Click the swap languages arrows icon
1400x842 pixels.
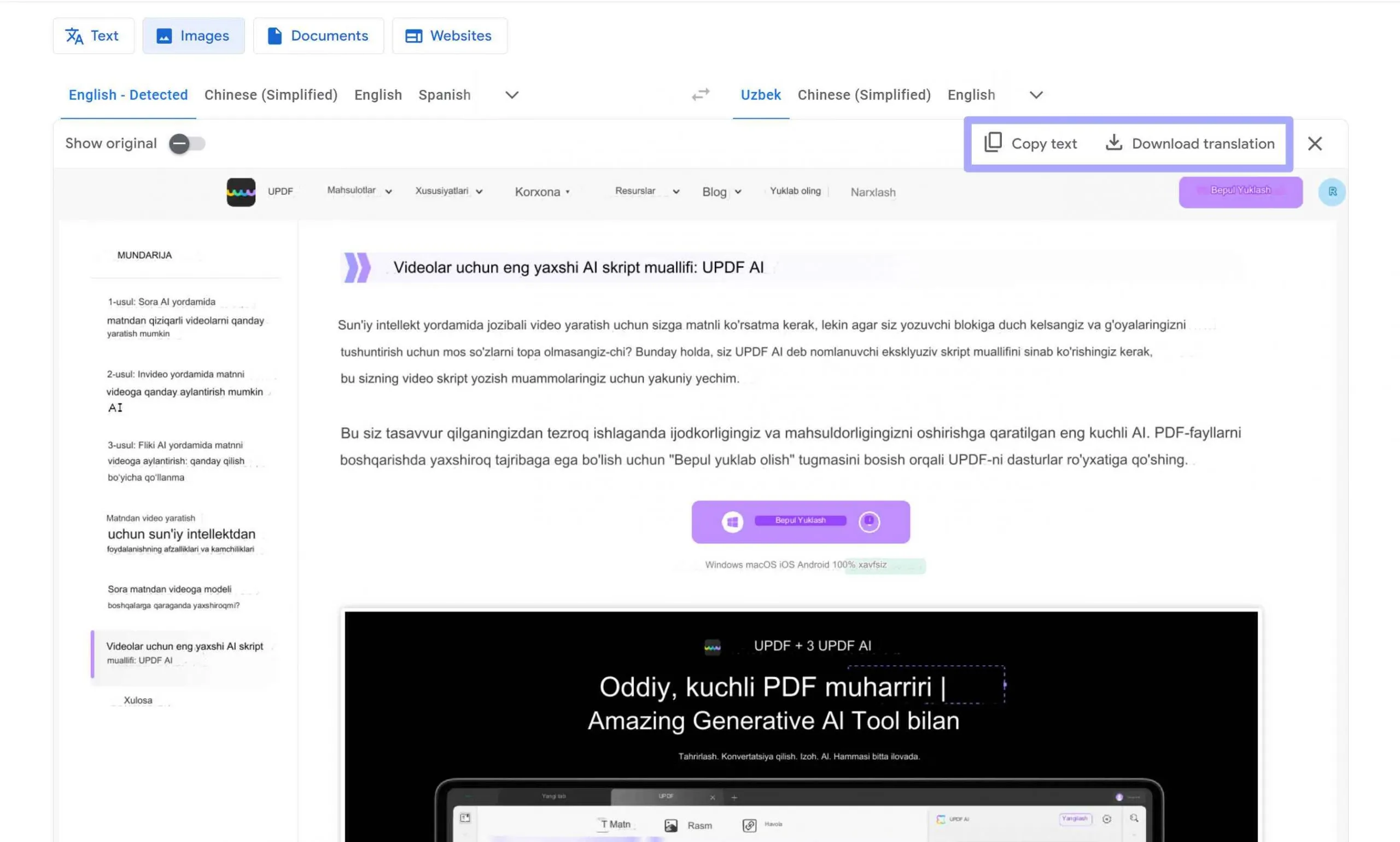coord(701,94)
